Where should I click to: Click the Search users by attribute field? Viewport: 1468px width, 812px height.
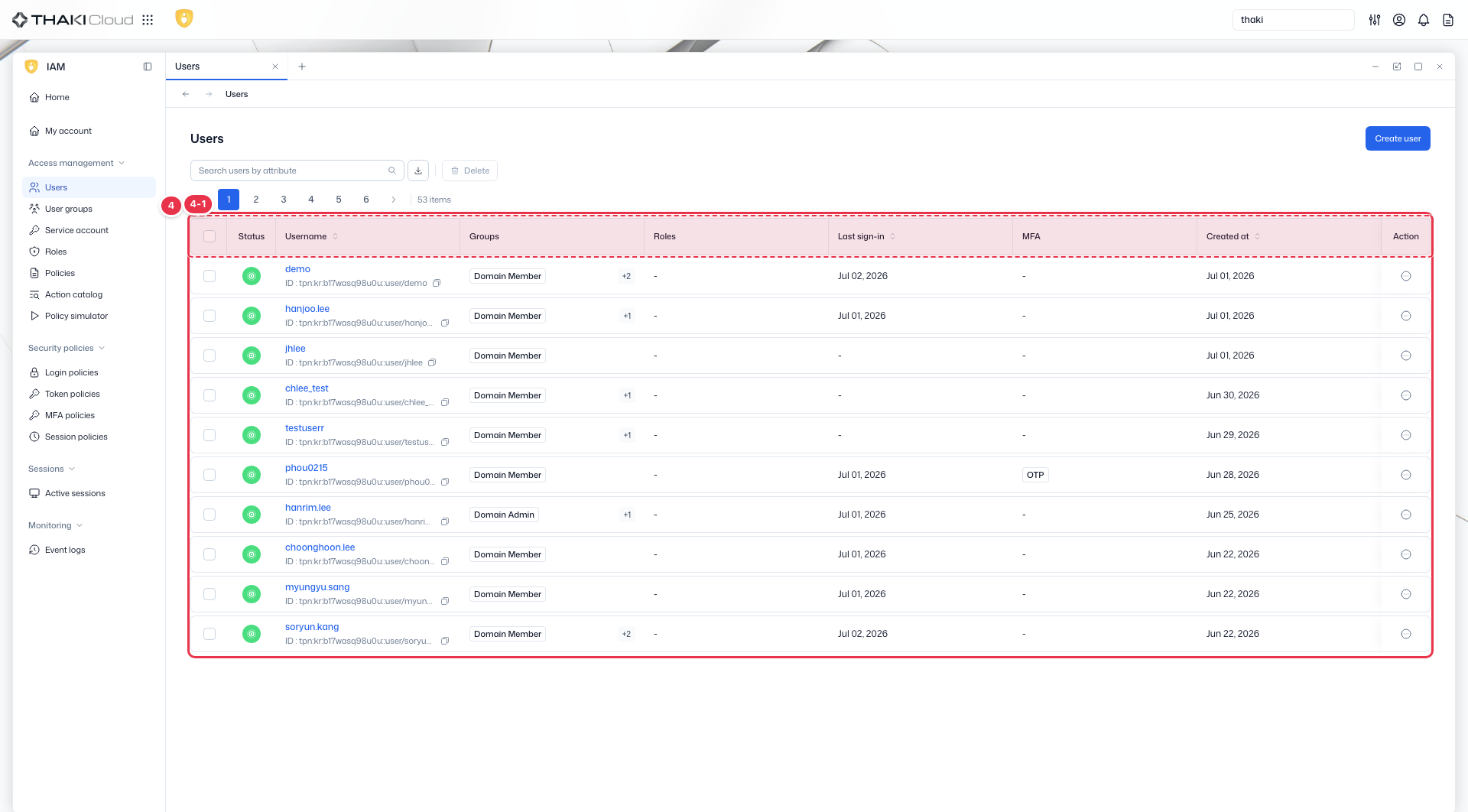click(x=297, y=171)
